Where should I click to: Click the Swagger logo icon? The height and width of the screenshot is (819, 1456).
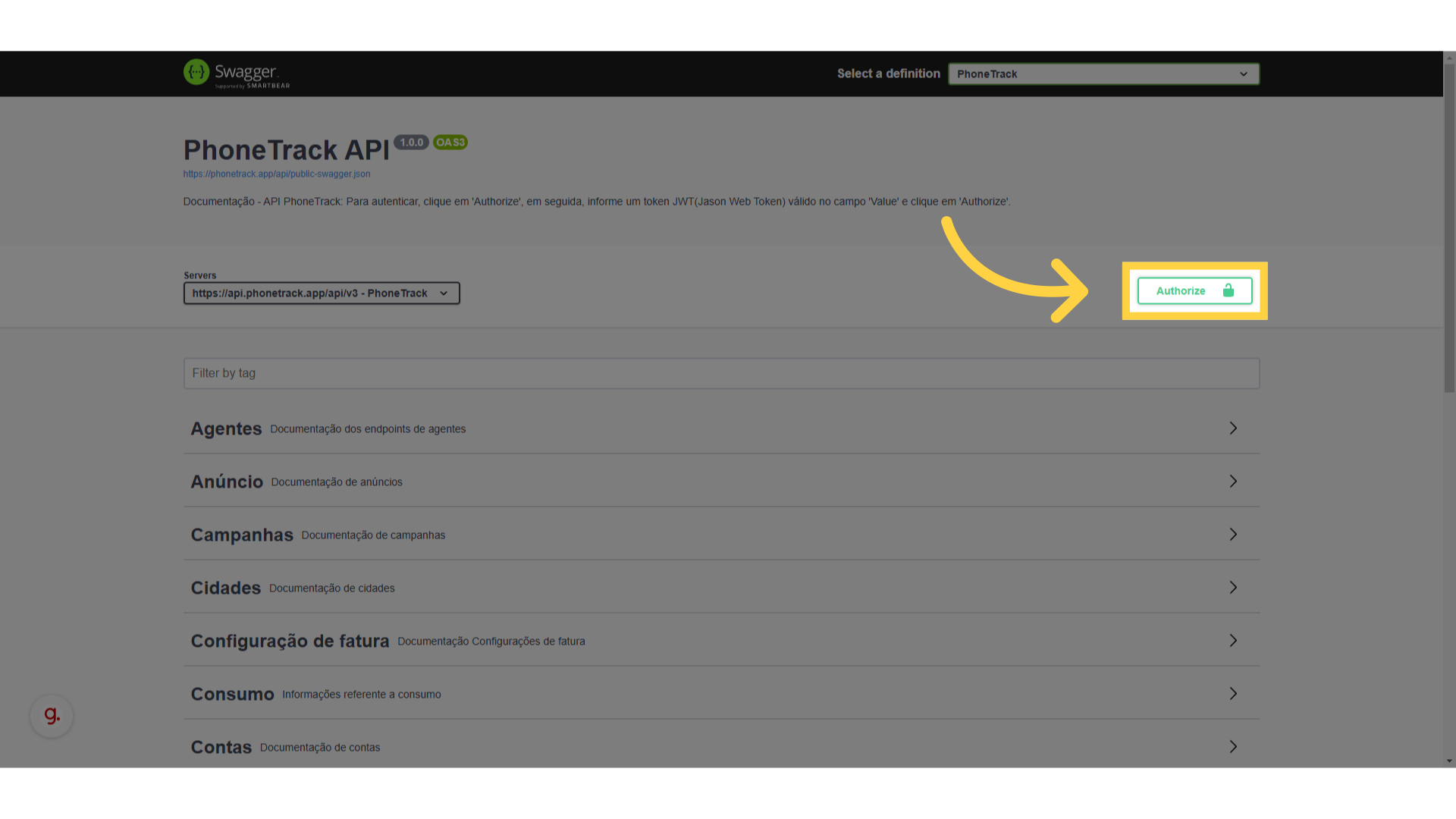click(x=196, y=72)
